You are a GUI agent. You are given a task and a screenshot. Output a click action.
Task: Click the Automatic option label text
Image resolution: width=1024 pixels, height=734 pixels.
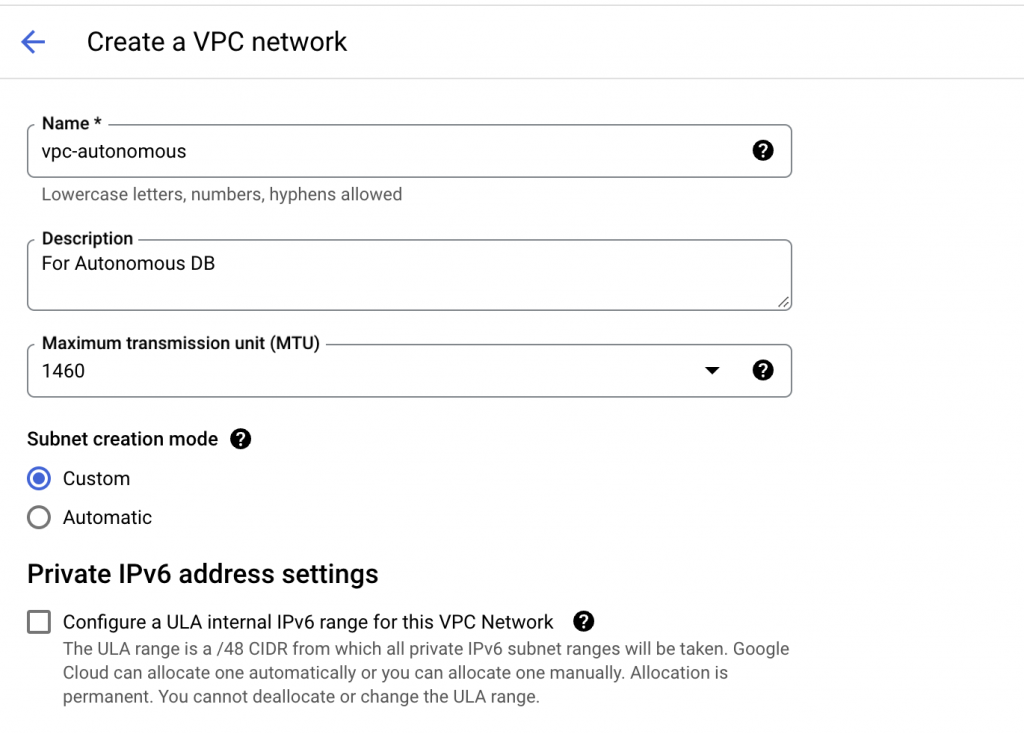[107, 518]
